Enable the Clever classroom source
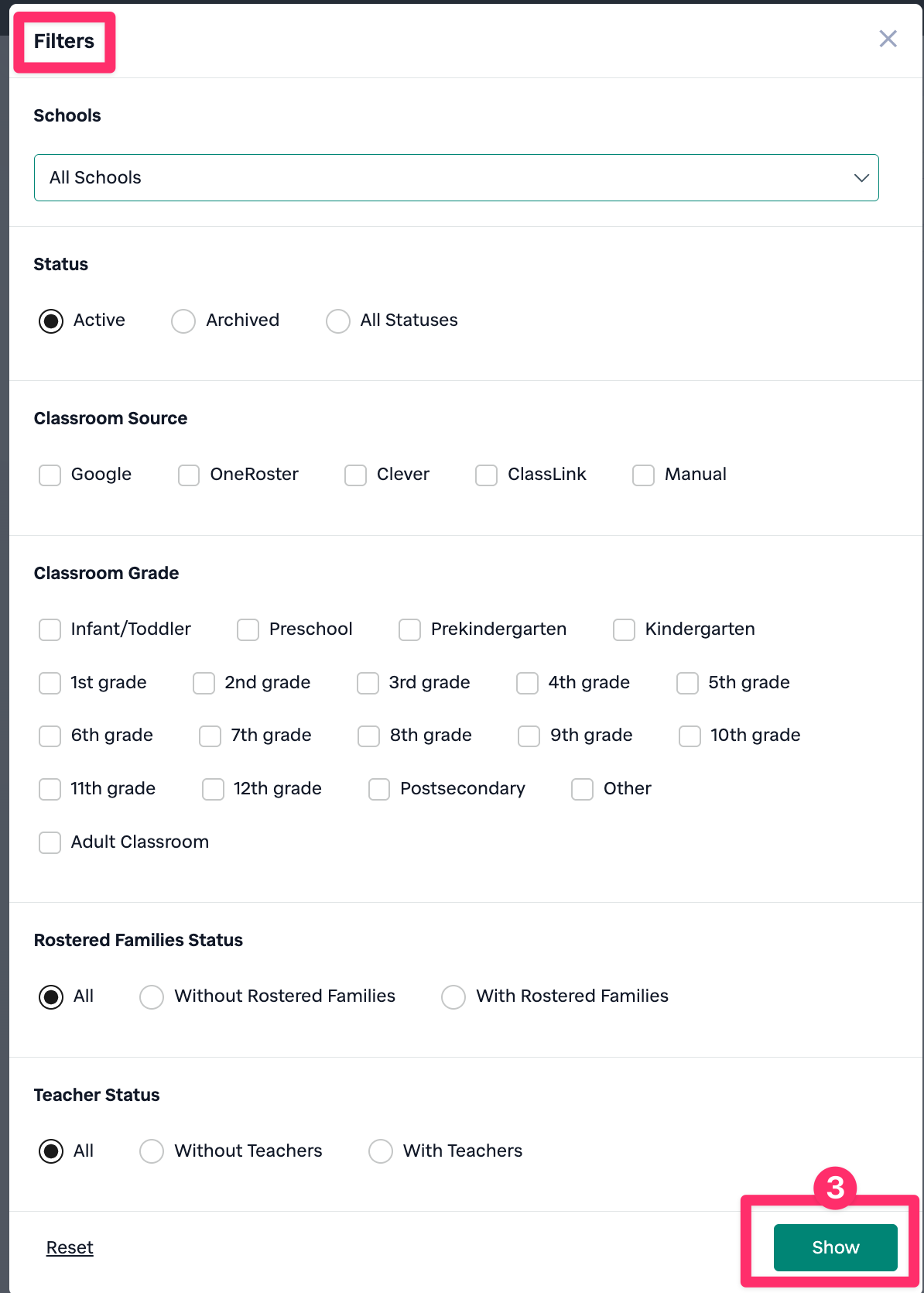This screenshot has height=1293, width=924. tap(355, 475)
